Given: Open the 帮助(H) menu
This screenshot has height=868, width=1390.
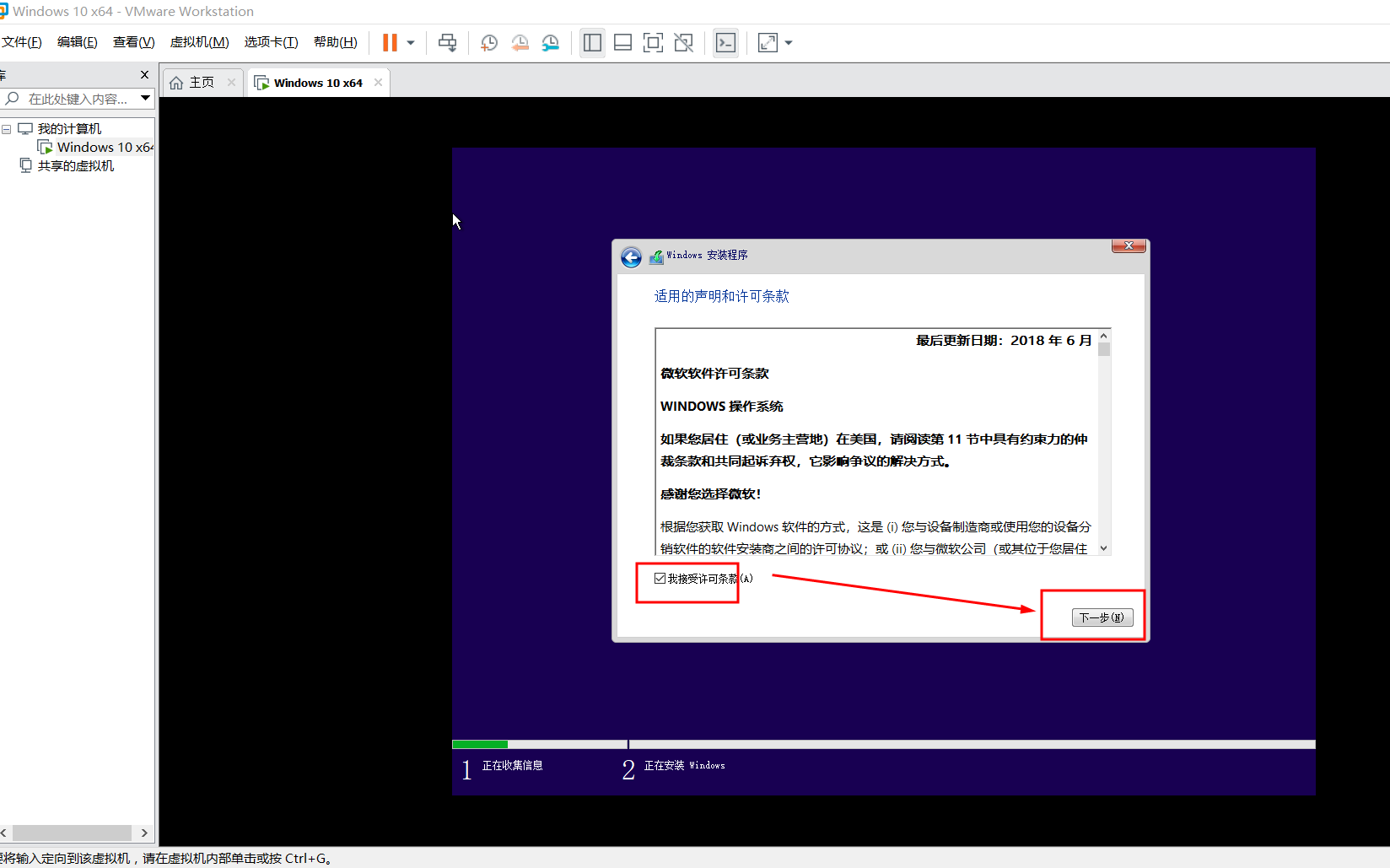Looking at the screenshot, I should tap(336, 42).
